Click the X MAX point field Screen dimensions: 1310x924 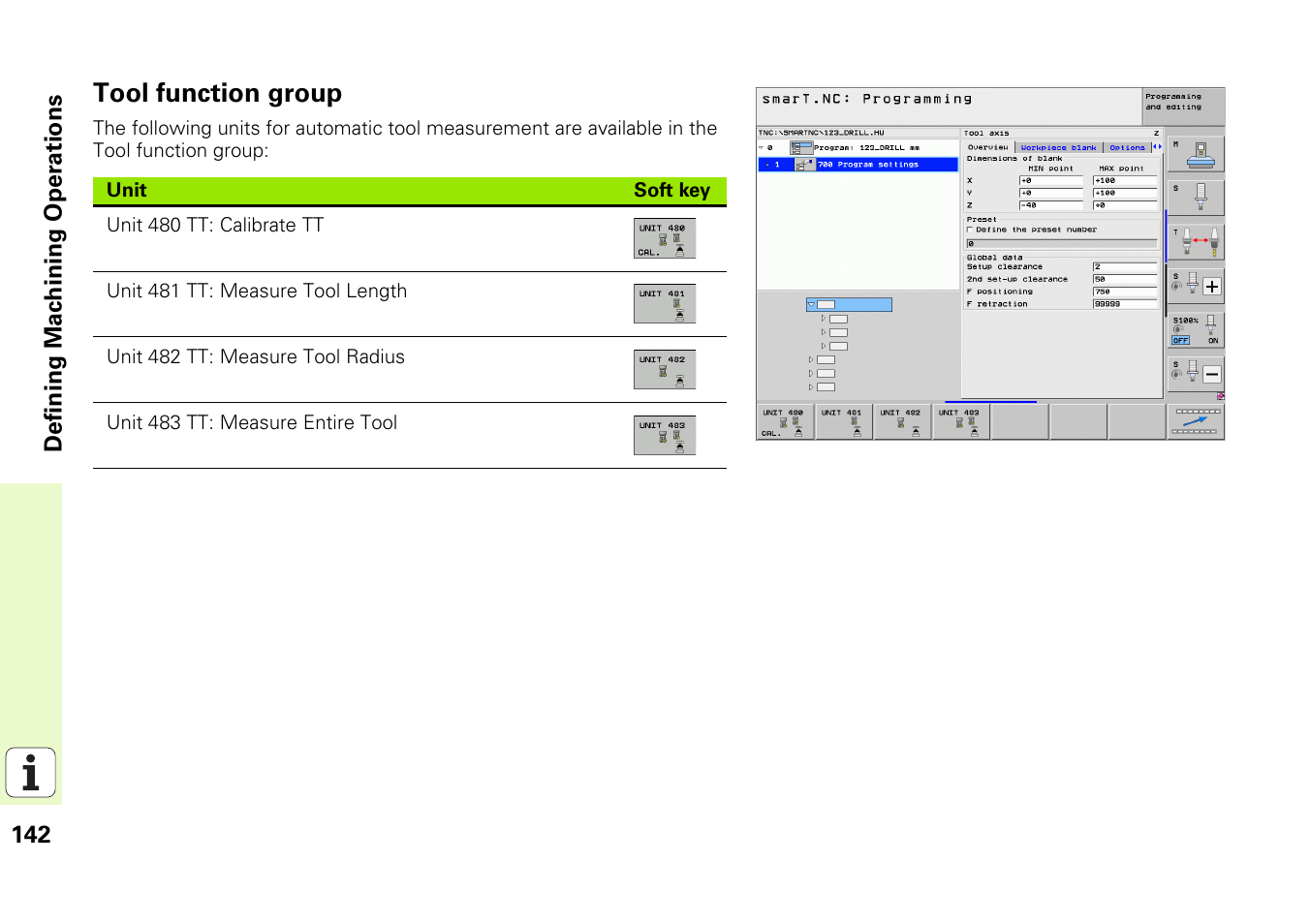point(1125,180)
